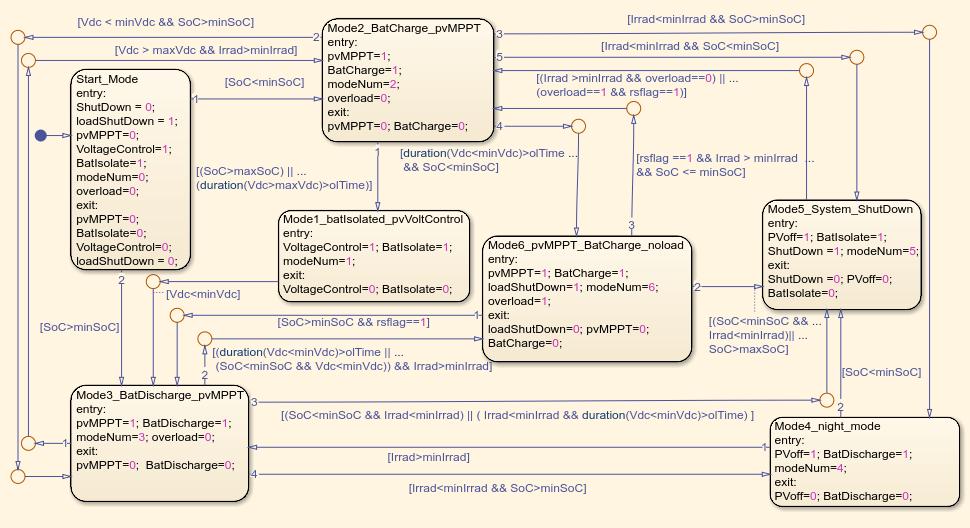The image size is (970, 528).
Task: Select the Mode4_night_mode state
Action: [865, 462]
